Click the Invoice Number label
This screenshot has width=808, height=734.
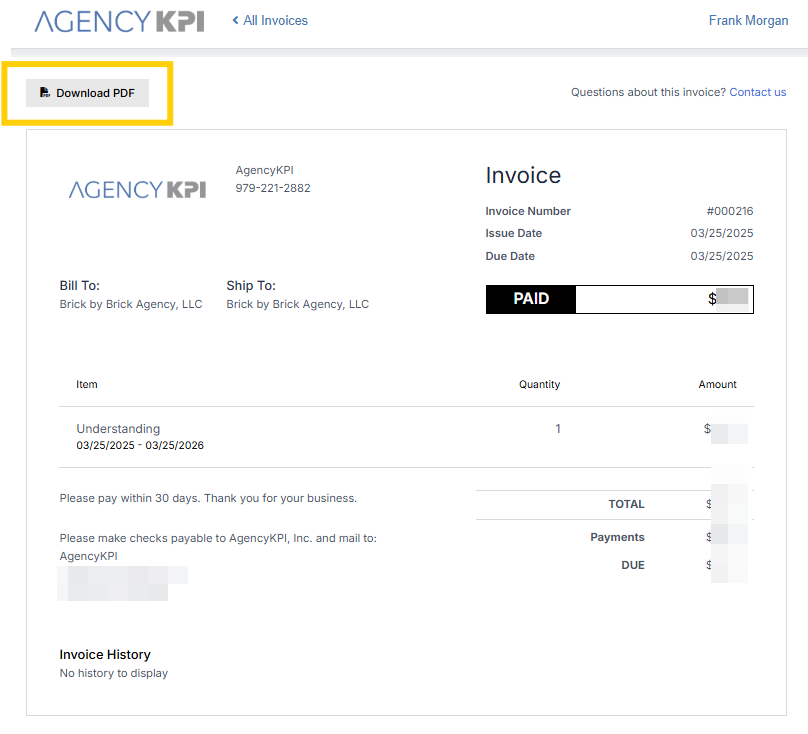click(528, 211)
